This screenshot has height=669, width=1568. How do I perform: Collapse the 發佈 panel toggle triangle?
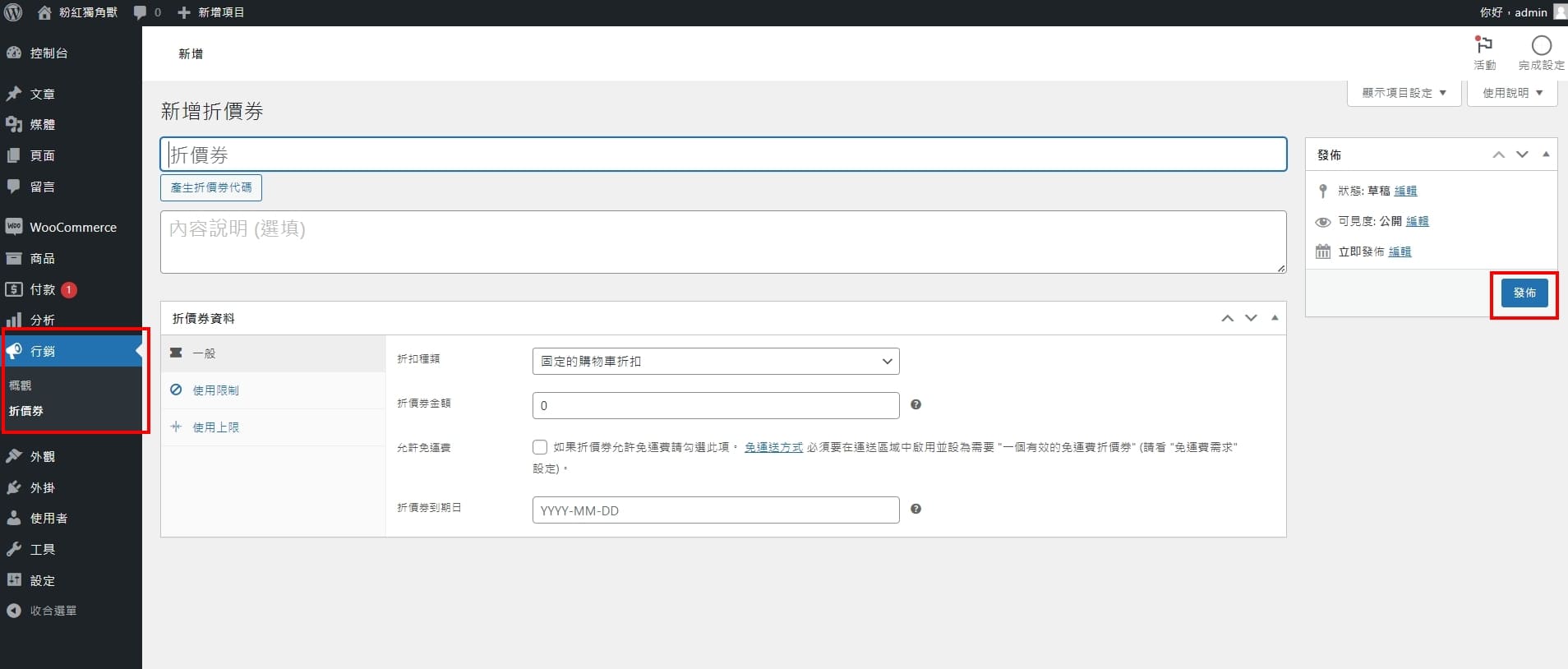pos(1546,155)
